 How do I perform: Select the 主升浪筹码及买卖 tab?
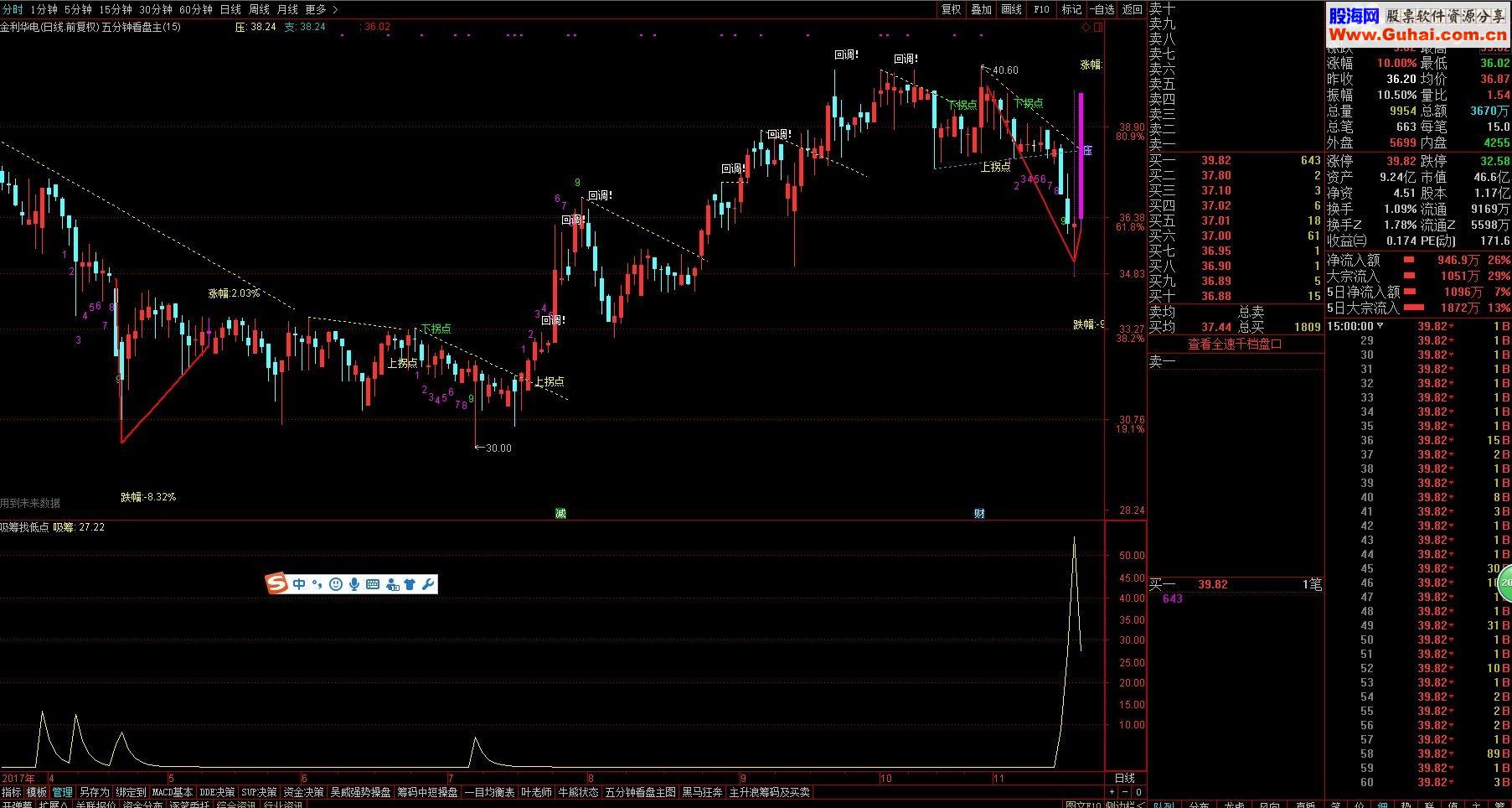[770, 792]
